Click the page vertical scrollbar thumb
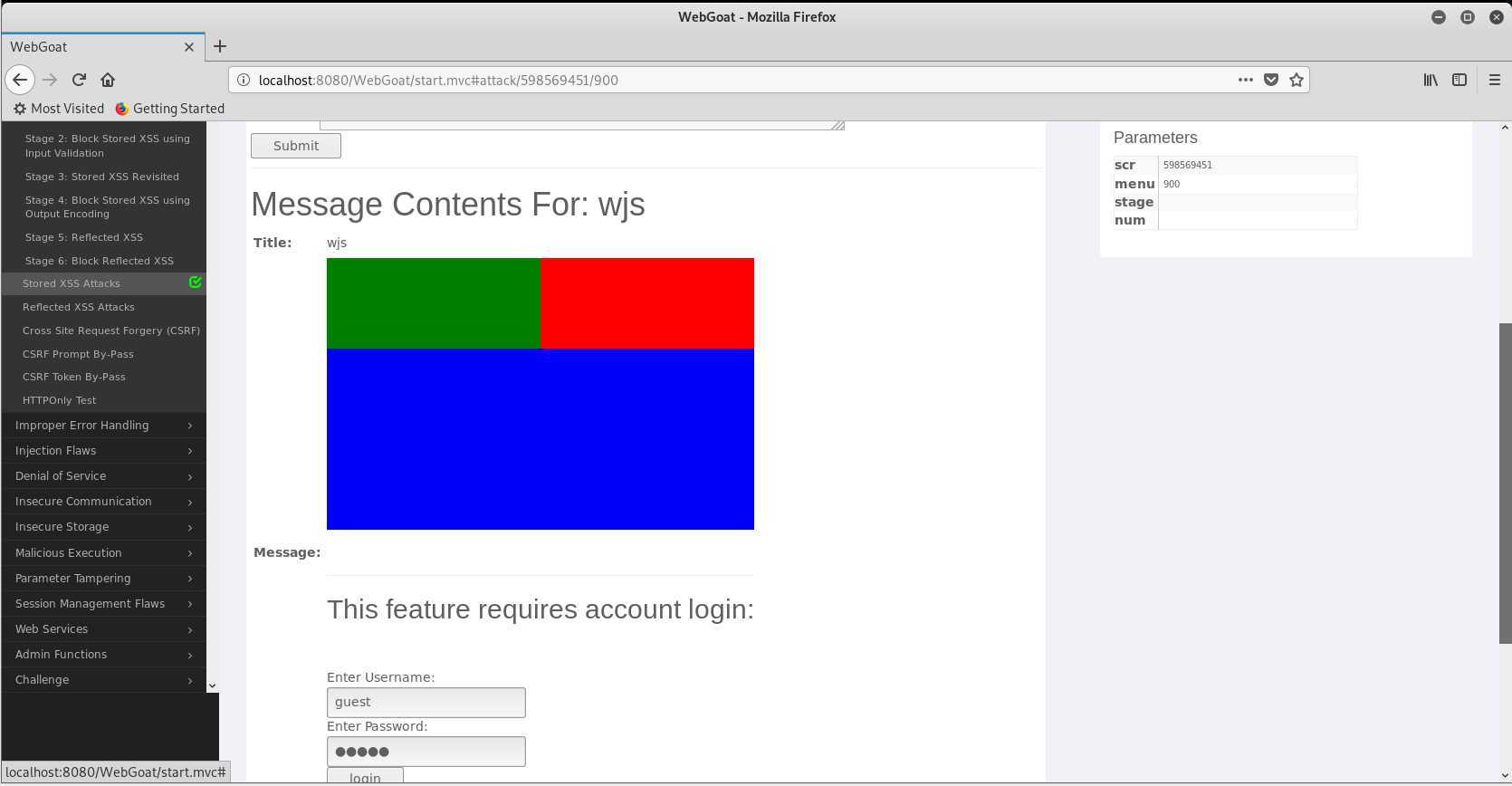The image size is (1512, 786). tap(1505, 484)
